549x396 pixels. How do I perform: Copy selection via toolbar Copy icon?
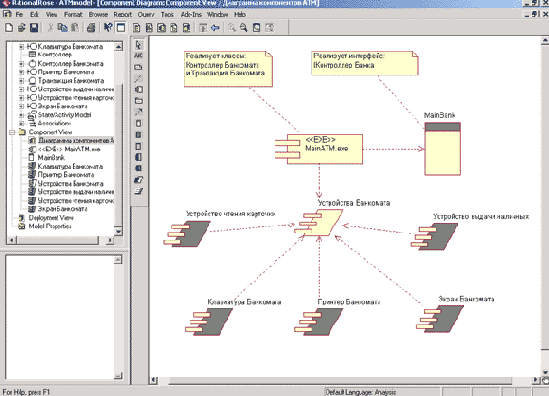pos(63,28)
